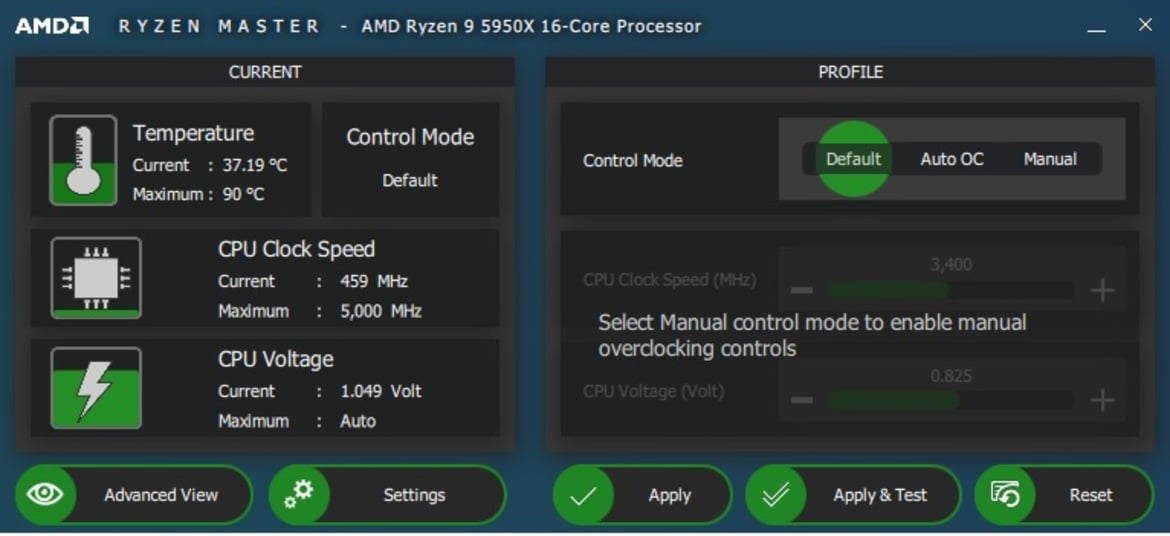Click the CPU chip clock speed icon
Image resolution: width=1170 pixels, height=536 pixels.
click(96, 278)
